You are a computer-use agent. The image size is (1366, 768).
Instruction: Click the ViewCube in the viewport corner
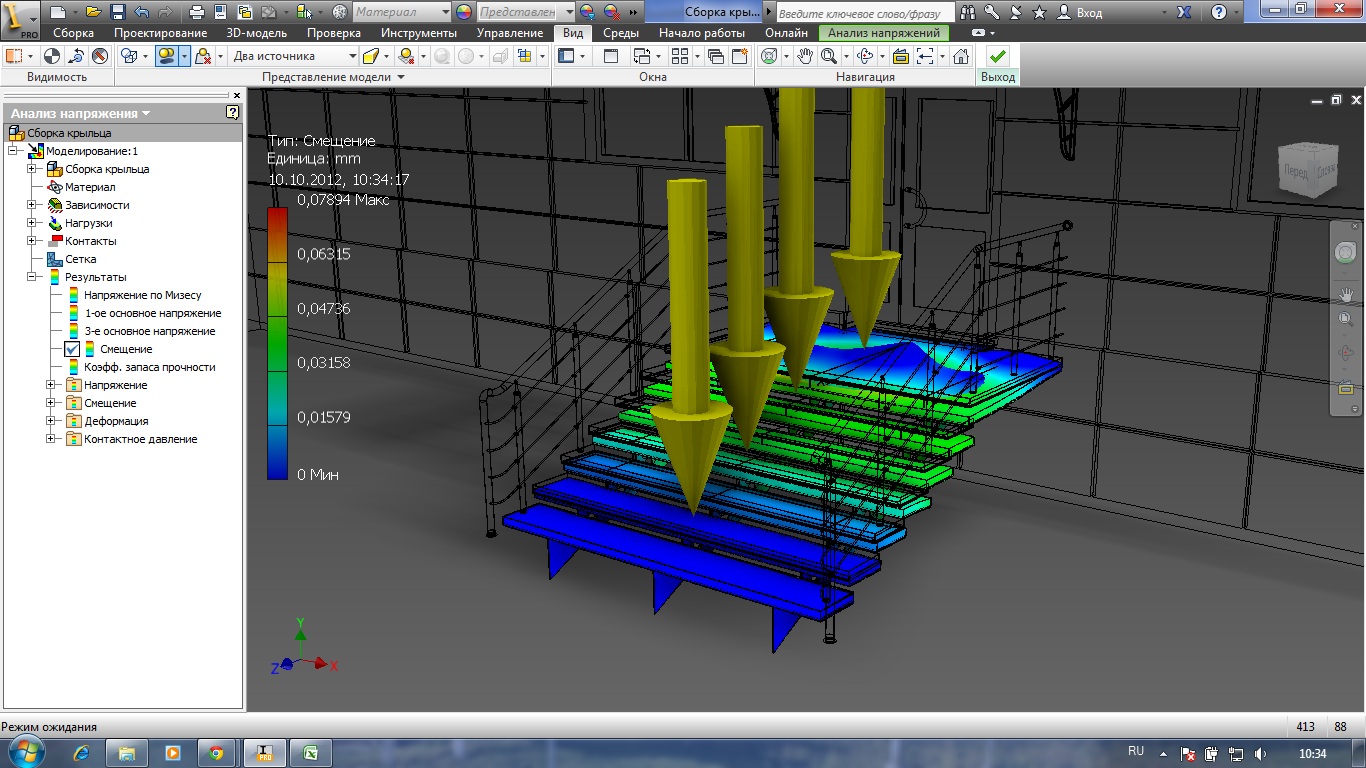tap(1309, 170)
